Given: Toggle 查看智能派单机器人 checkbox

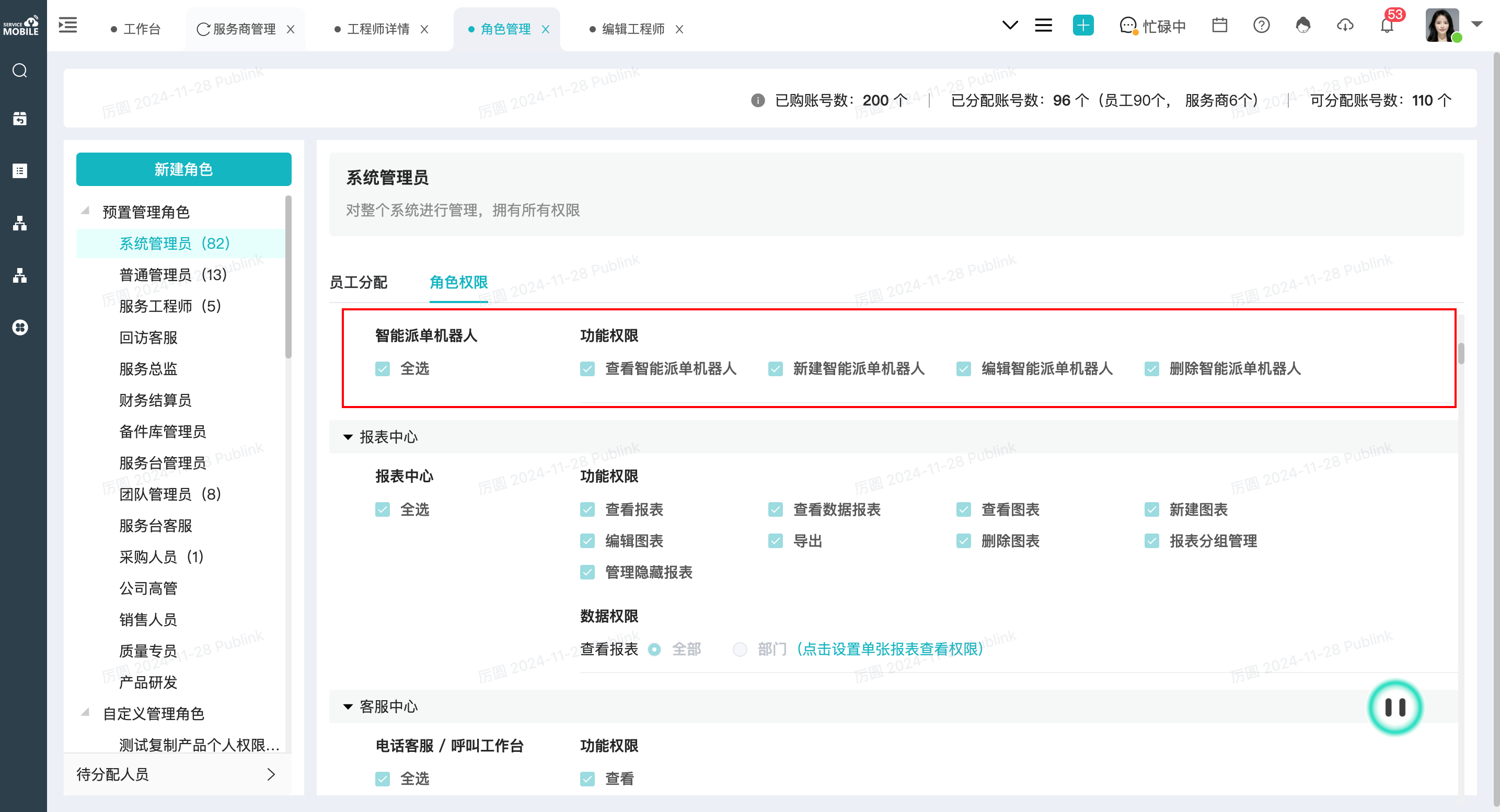Looking at the screenshot, I should [587, 369].
